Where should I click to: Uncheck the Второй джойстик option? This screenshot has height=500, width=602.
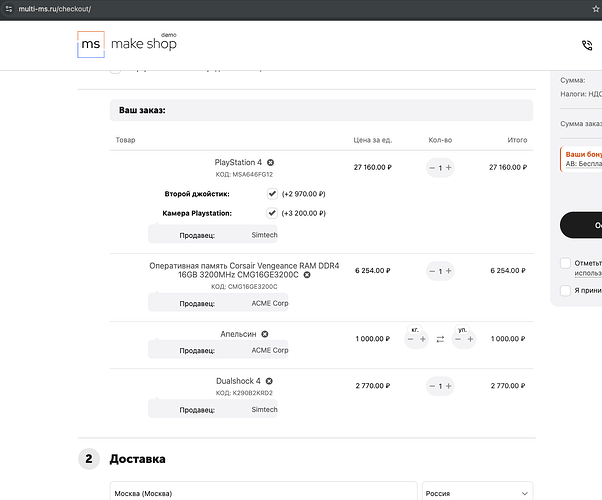(272, 194)
